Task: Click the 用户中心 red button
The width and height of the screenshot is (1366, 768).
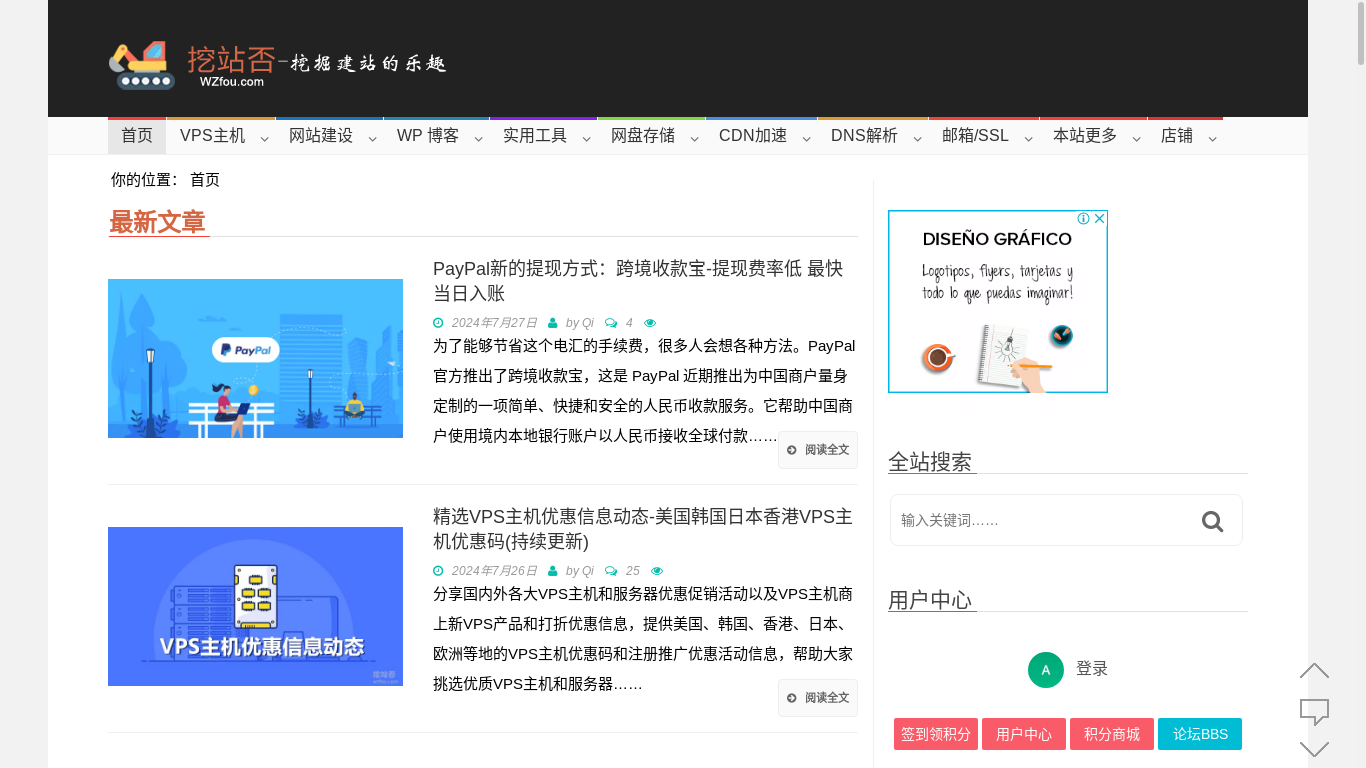Action: [x=1024, y=734]
